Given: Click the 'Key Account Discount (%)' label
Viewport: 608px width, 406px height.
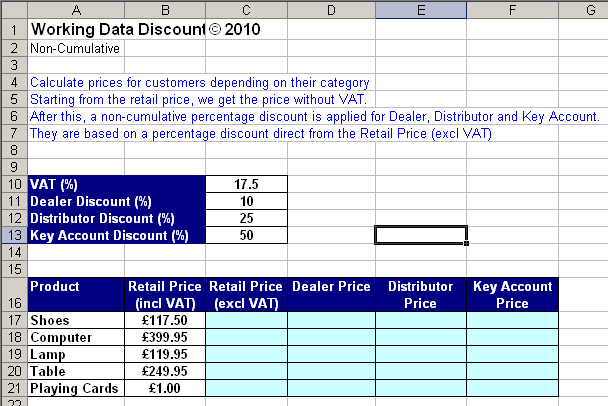Looking at the screenshot, I should 117,235.
